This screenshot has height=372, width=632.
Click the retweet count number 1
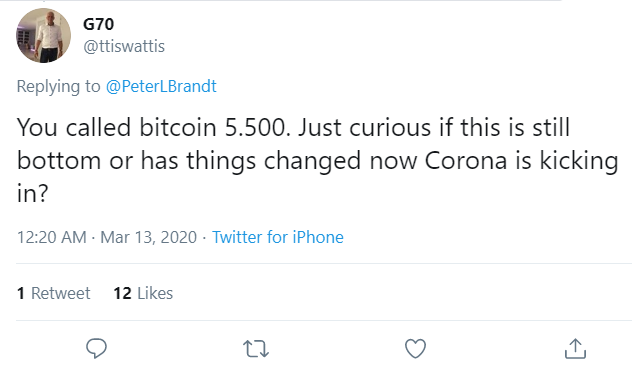pyautogui.click(x=21, y=293)
